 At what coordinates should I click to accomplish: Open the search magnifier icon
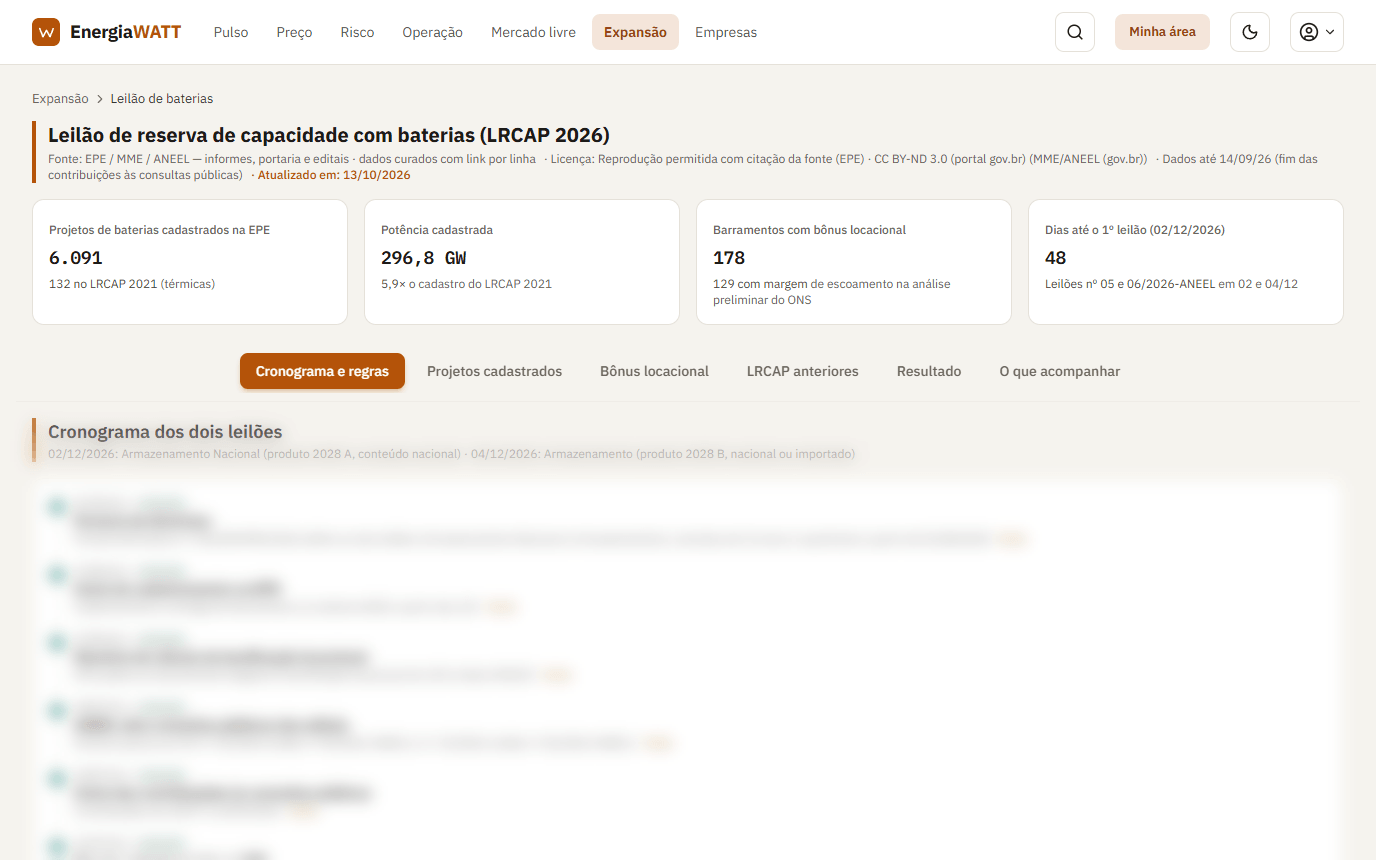tap(1075, 32)
